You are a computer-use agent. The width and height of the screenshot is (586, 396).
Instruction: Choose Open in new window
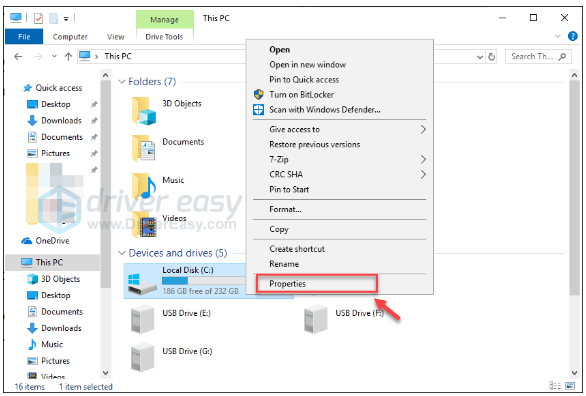[308, 65]
